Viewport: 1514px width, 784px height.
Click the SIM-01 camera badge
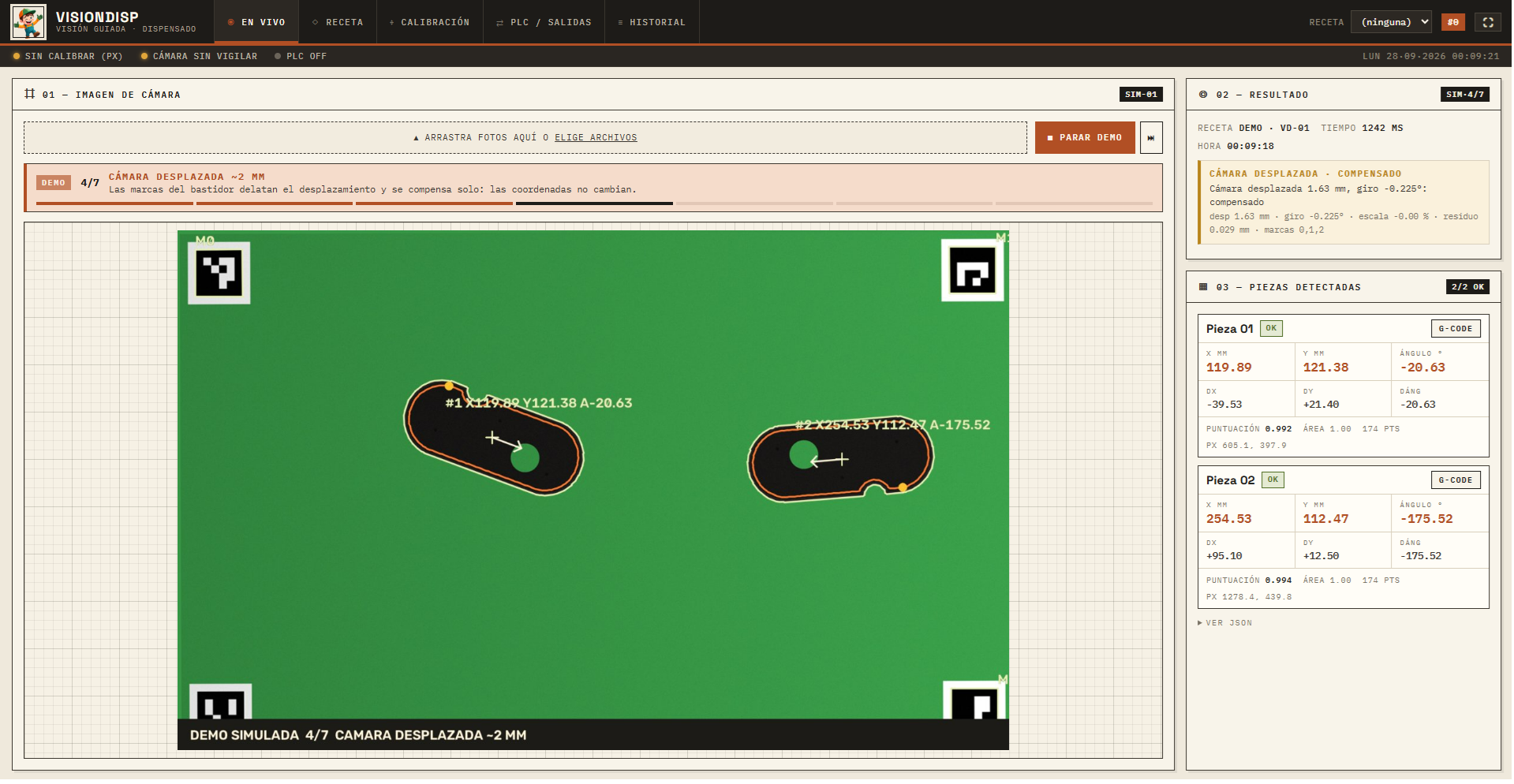click(x=1141, y=95)
